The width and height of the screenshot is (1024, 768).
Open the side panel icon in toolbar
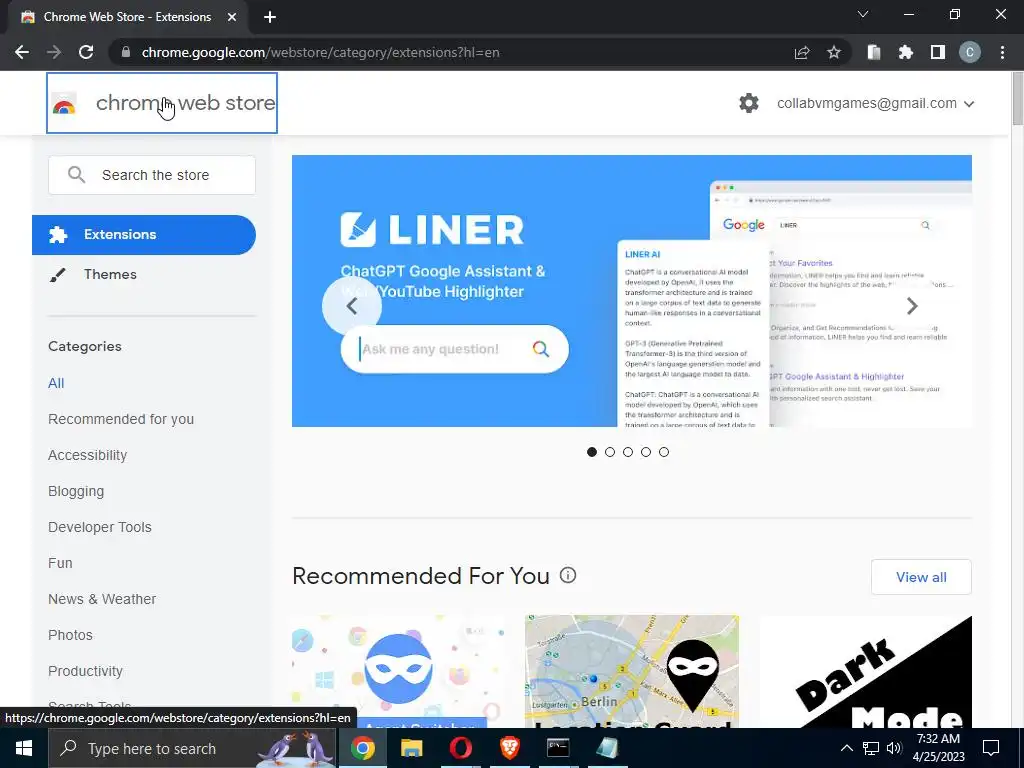[938, 52]
